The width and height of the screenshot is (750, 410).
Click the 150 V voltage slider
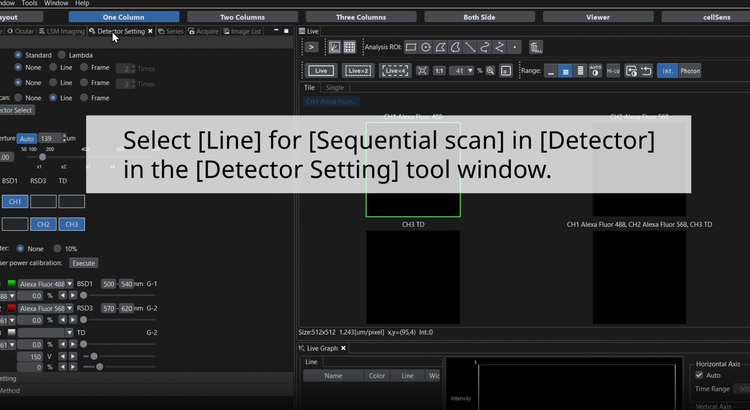(94, 356)
